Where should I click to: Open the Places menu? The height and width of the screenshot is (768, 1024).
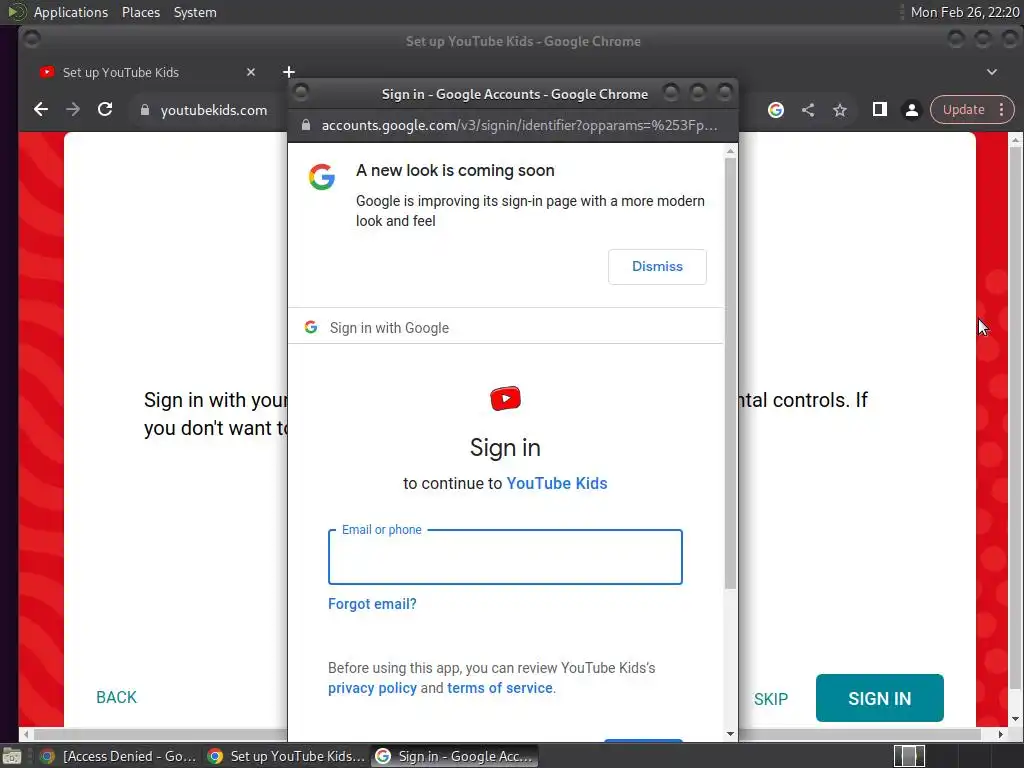pos(140,12)
